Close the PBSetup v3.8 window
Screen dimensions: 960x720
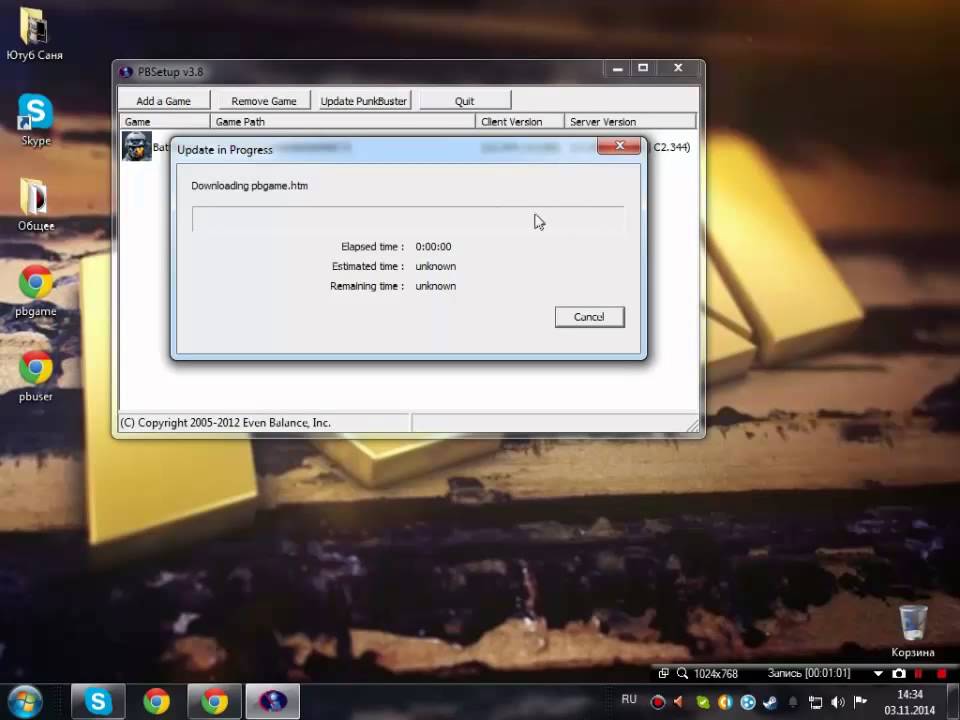678,69
